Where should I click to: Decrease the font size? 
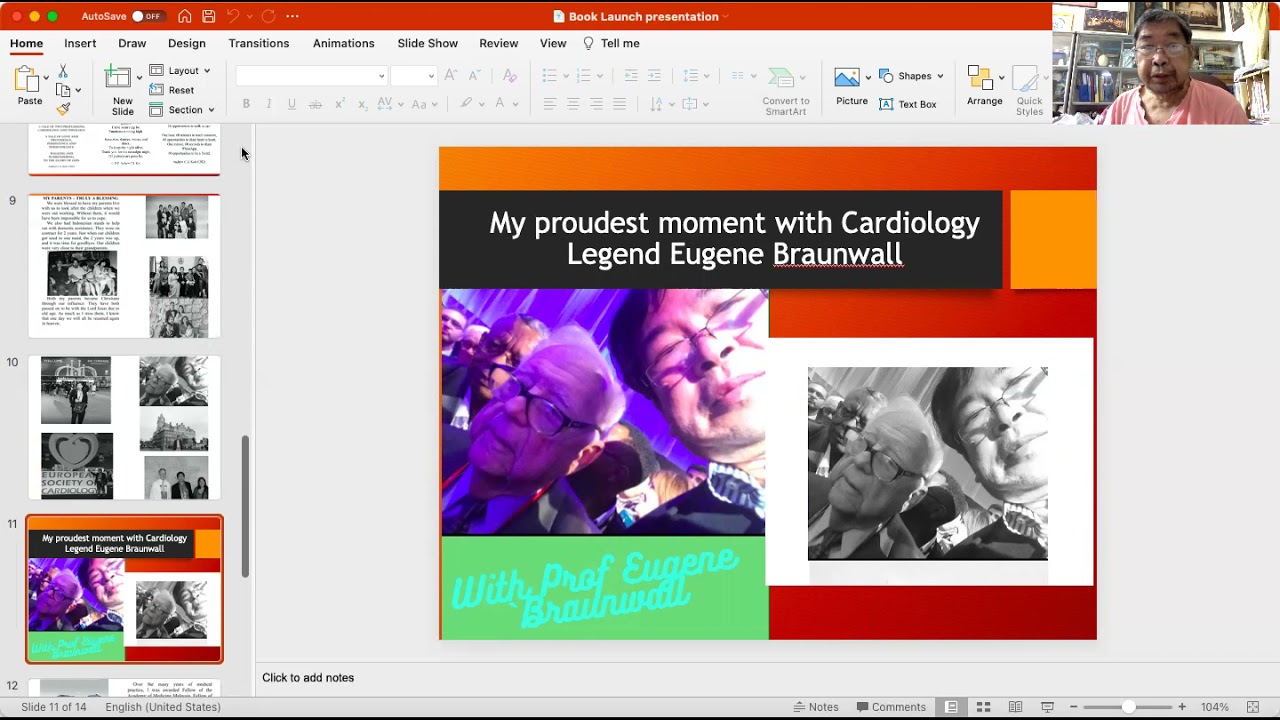[x=474, y=76]
